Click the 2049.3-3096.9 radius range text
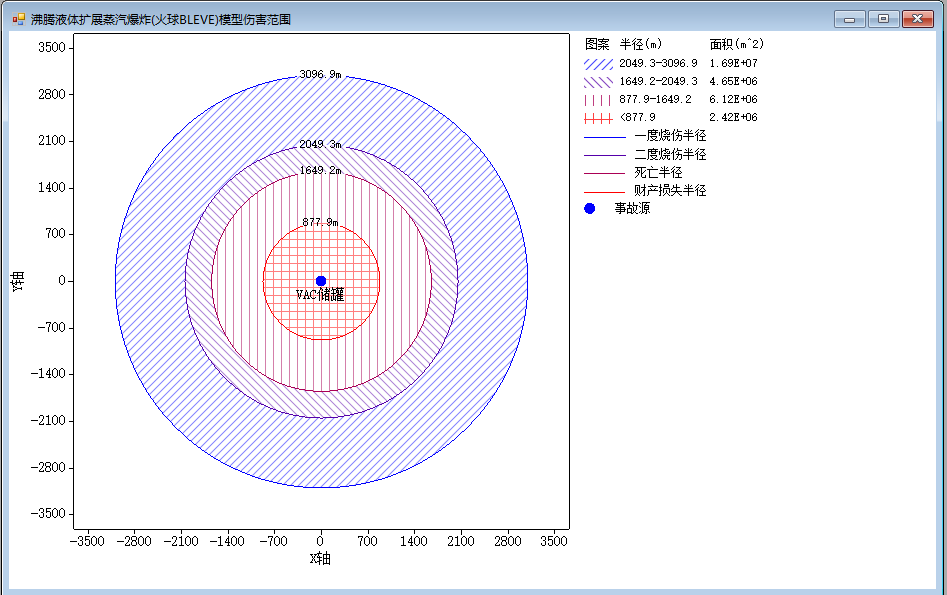 click(658, 63)
